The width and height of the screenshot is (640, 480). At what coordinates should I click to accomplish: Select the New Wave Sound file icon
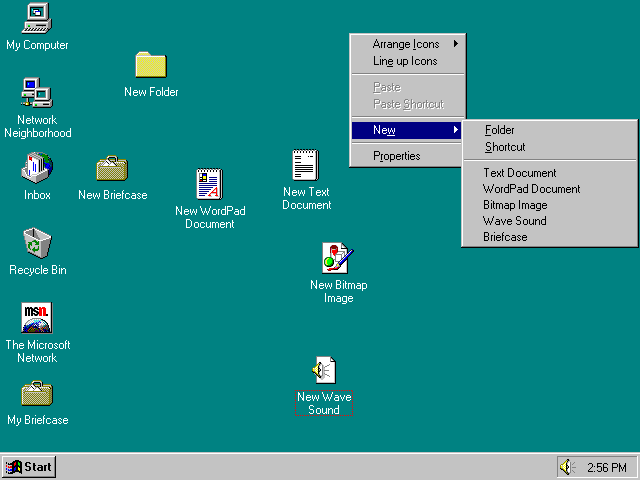pyautogui.click(x=324, y=370)
